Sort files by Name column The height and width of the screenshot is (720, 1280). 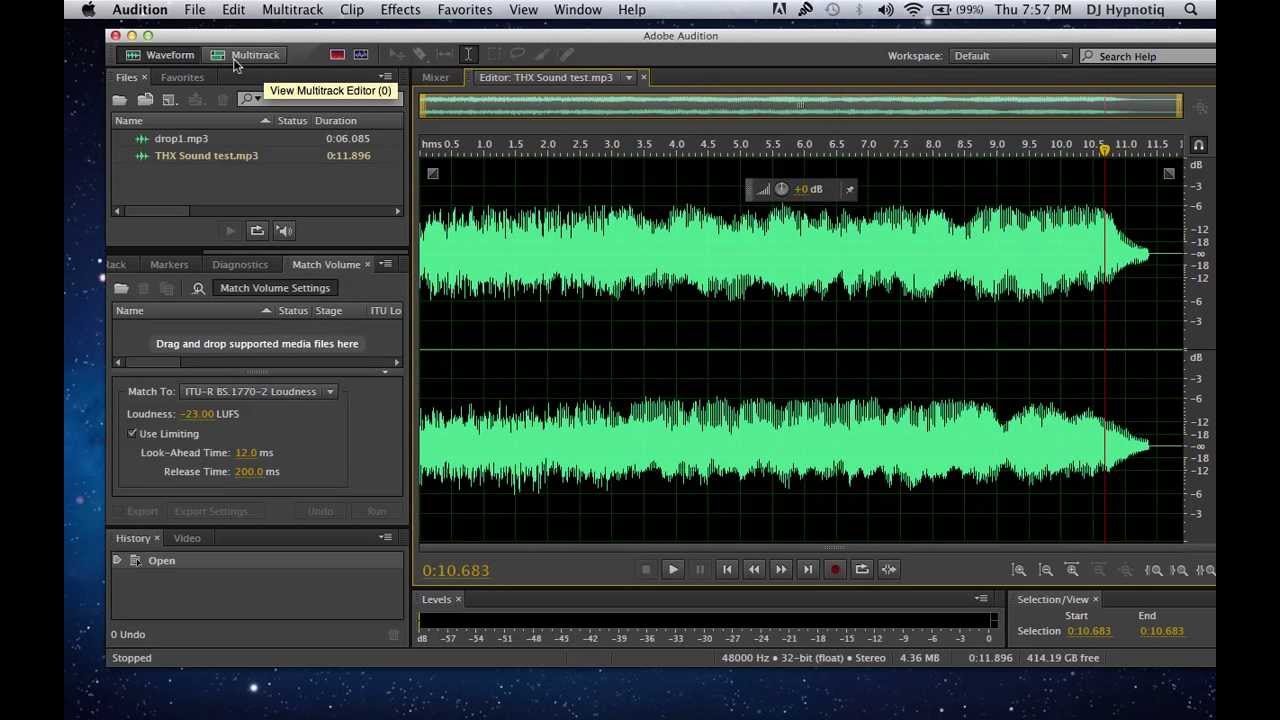point(193,121)
